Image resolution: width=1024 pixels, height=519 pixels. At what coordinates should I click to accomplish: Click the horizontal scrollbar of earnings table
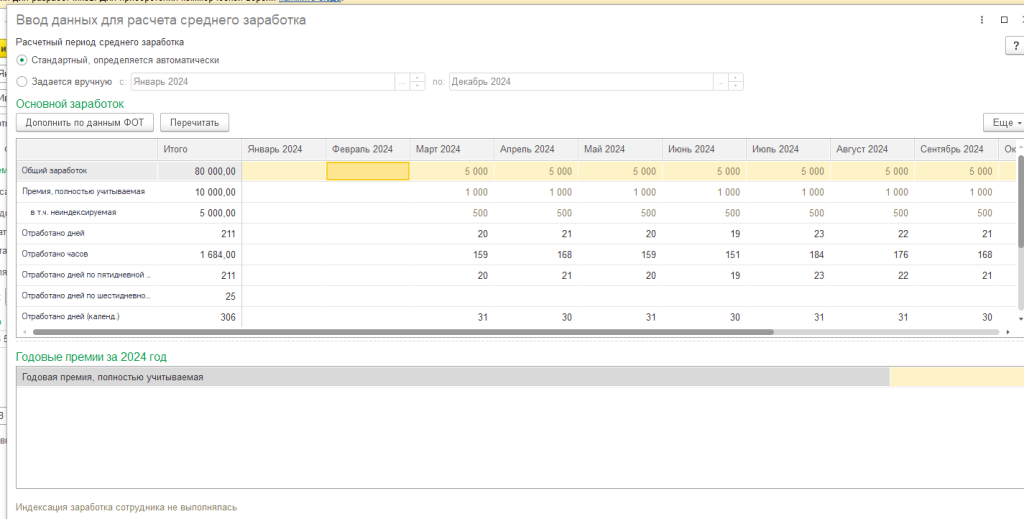click(x=403, y=332)
